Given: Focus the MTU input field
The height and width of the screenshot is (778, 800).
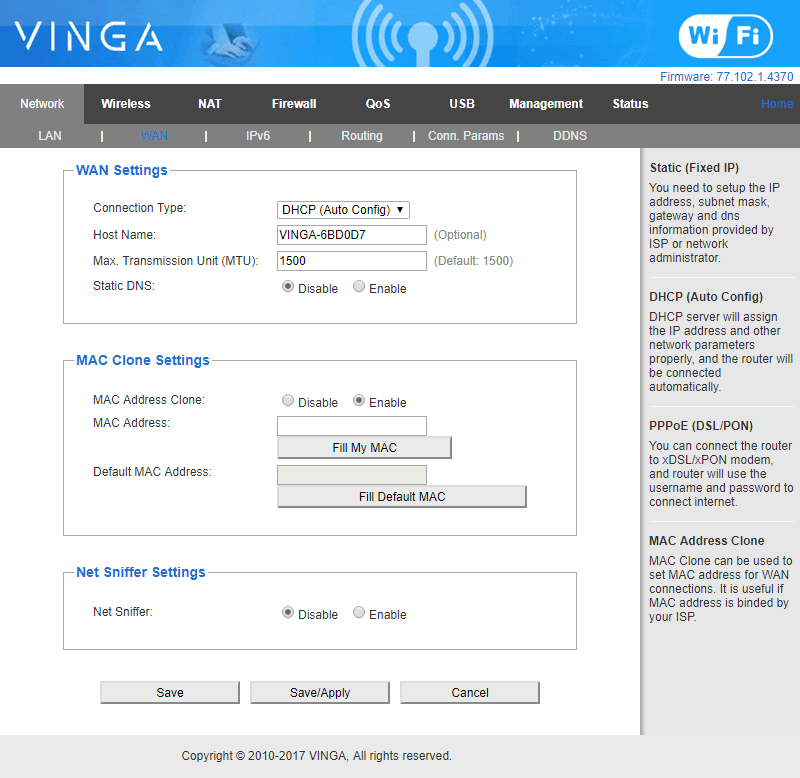Looking at the screenshot, I should tap(352, 261).
